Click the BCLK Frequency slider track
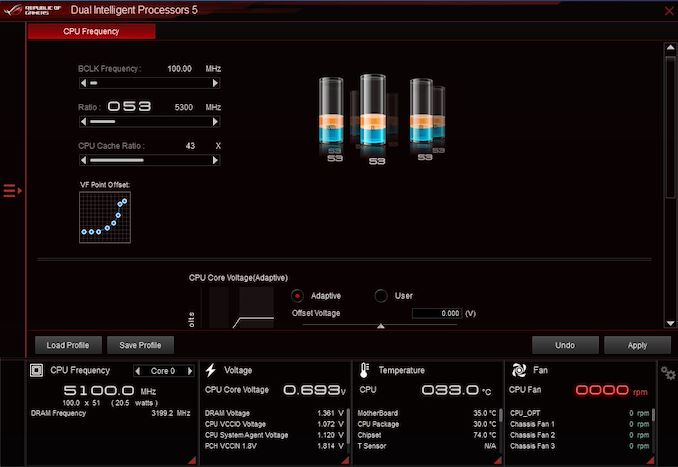The width and height of the screenshot is (678, 467). coord(150,83)
